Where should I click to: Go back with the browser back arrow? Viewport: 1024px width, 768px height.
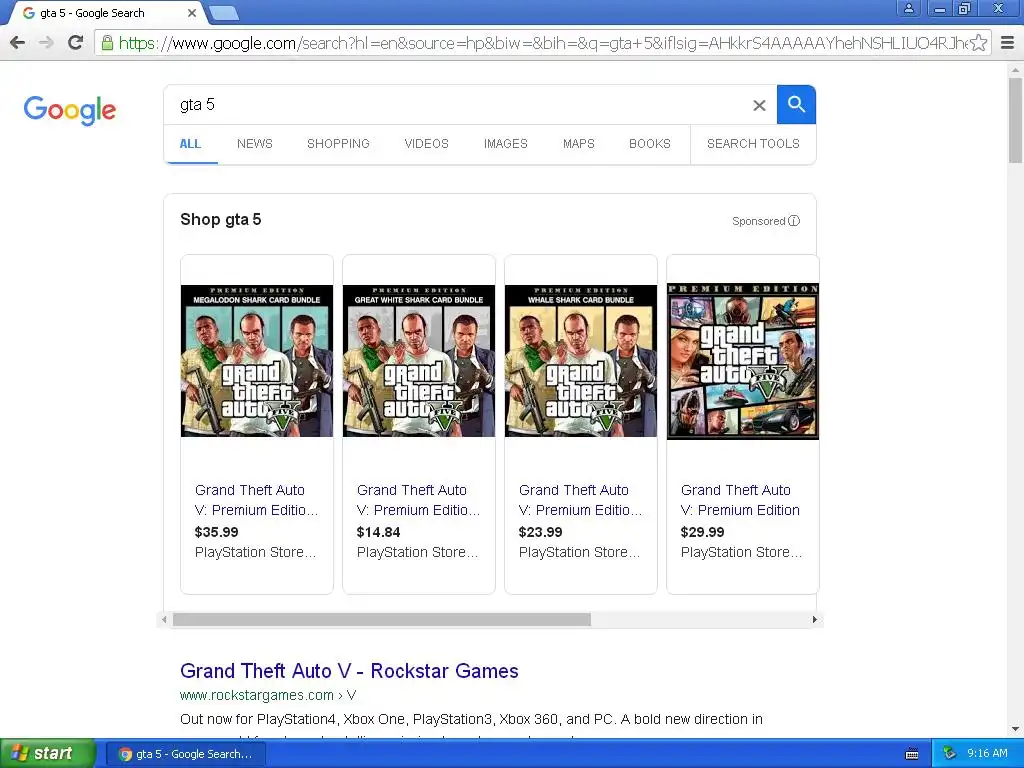pyautogui.click(x=18, y=42)
